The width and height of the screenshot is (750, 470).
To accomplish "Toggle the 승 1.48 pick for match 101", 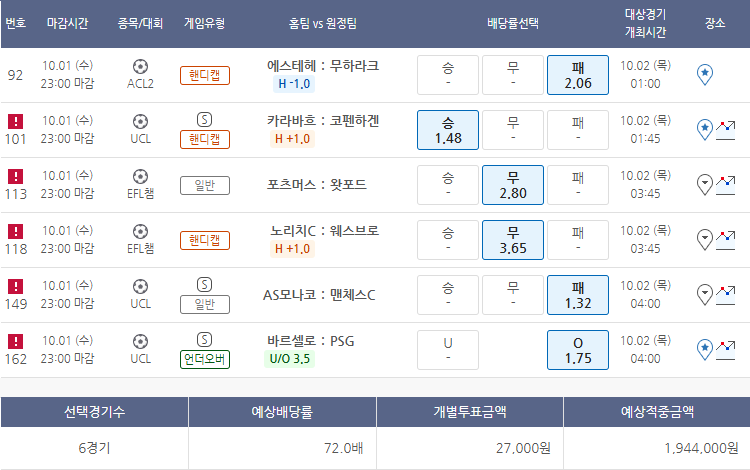I will pyautogui.click(x=448, y=130).
